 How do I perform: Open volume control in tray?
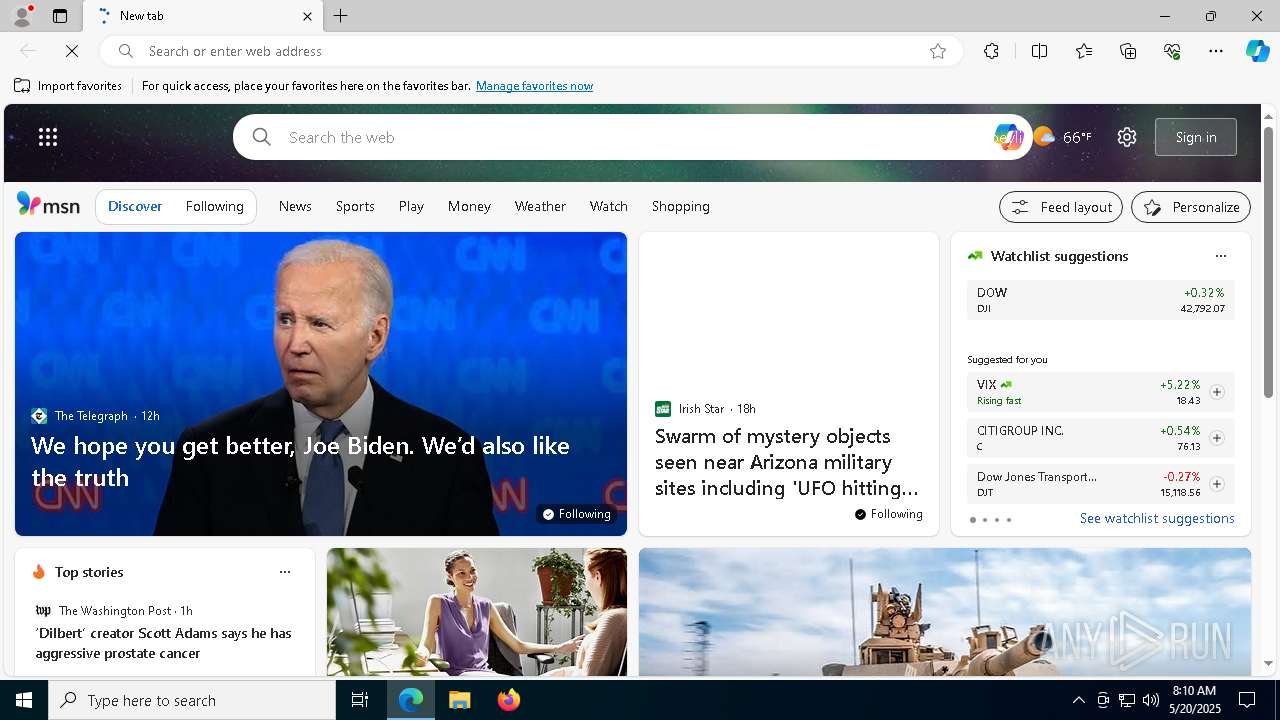pos(1151,700)
